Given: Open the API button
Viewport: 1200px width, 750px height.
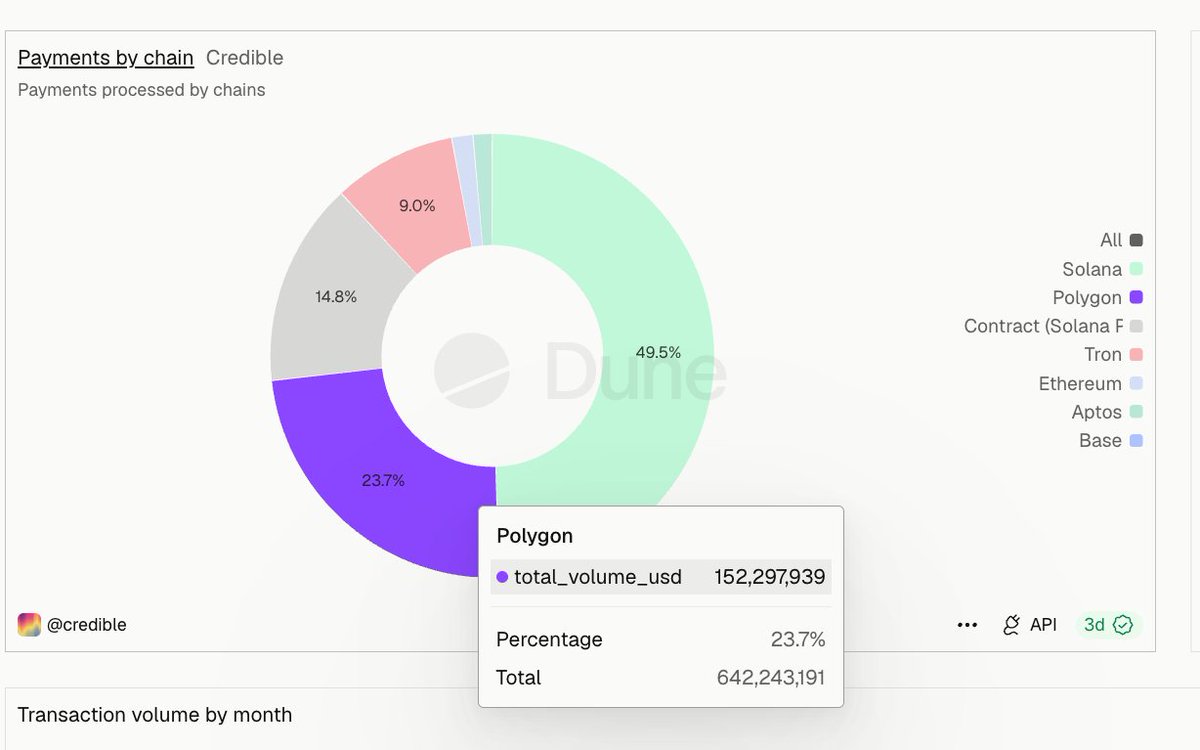Looking at the screenshot, I should [x=1030, y=625].
